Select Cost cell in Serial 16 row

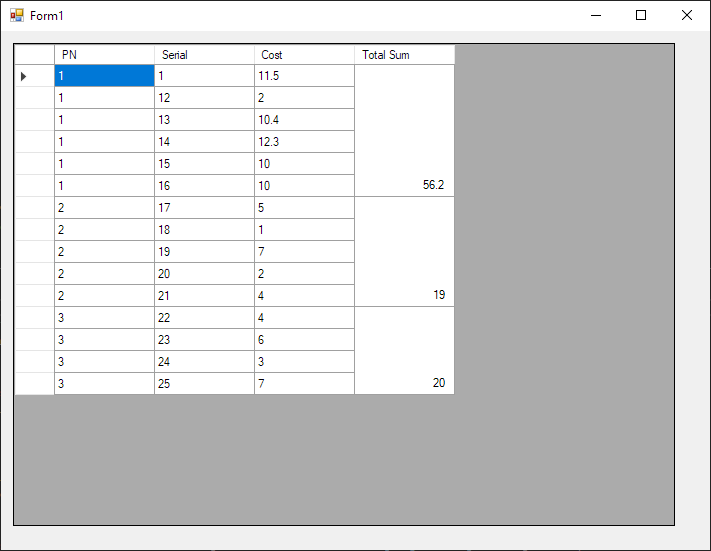pos(304,185)
